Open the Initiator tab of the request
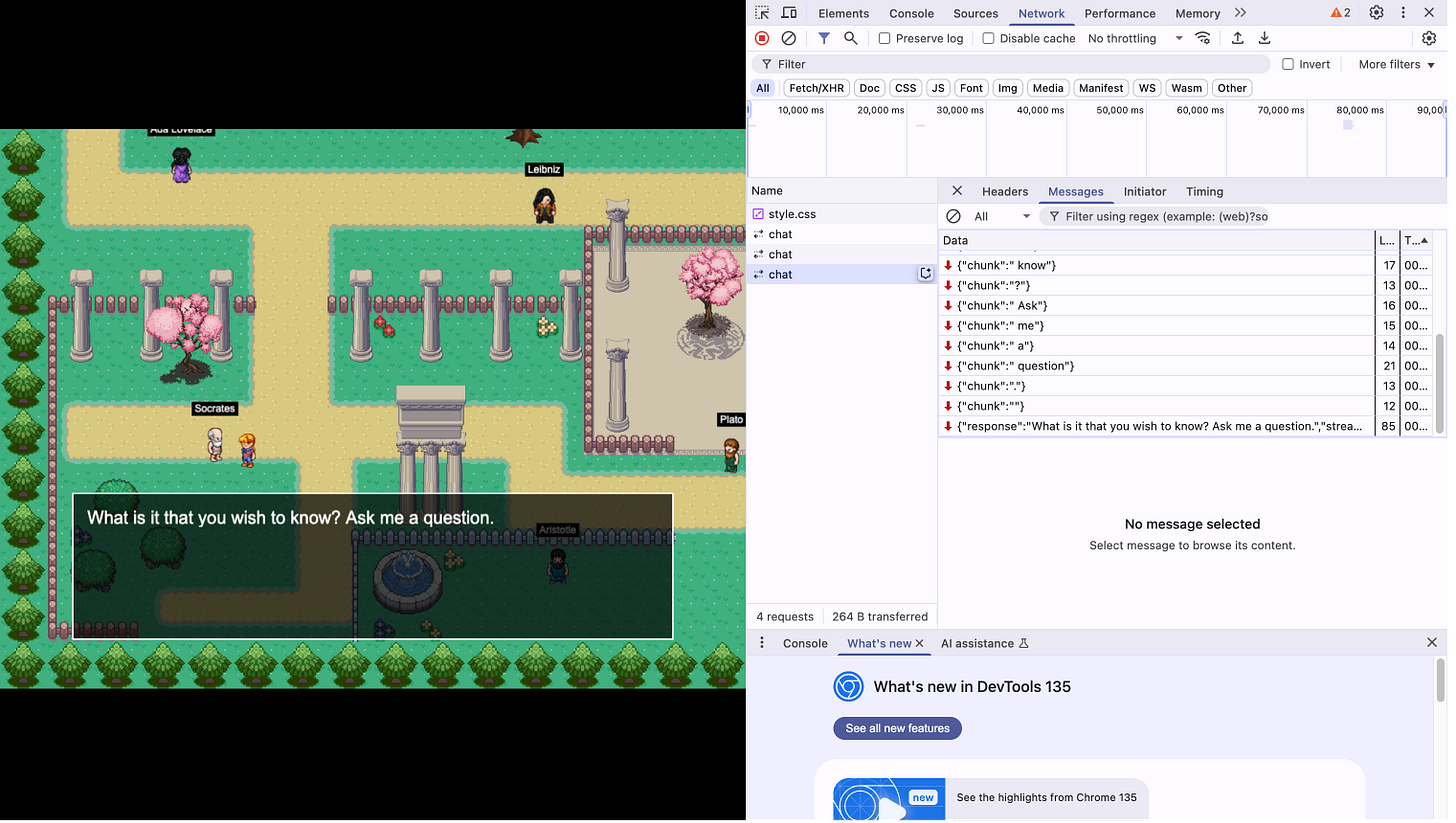The image size is (1456, 823). coord(1145,191)
